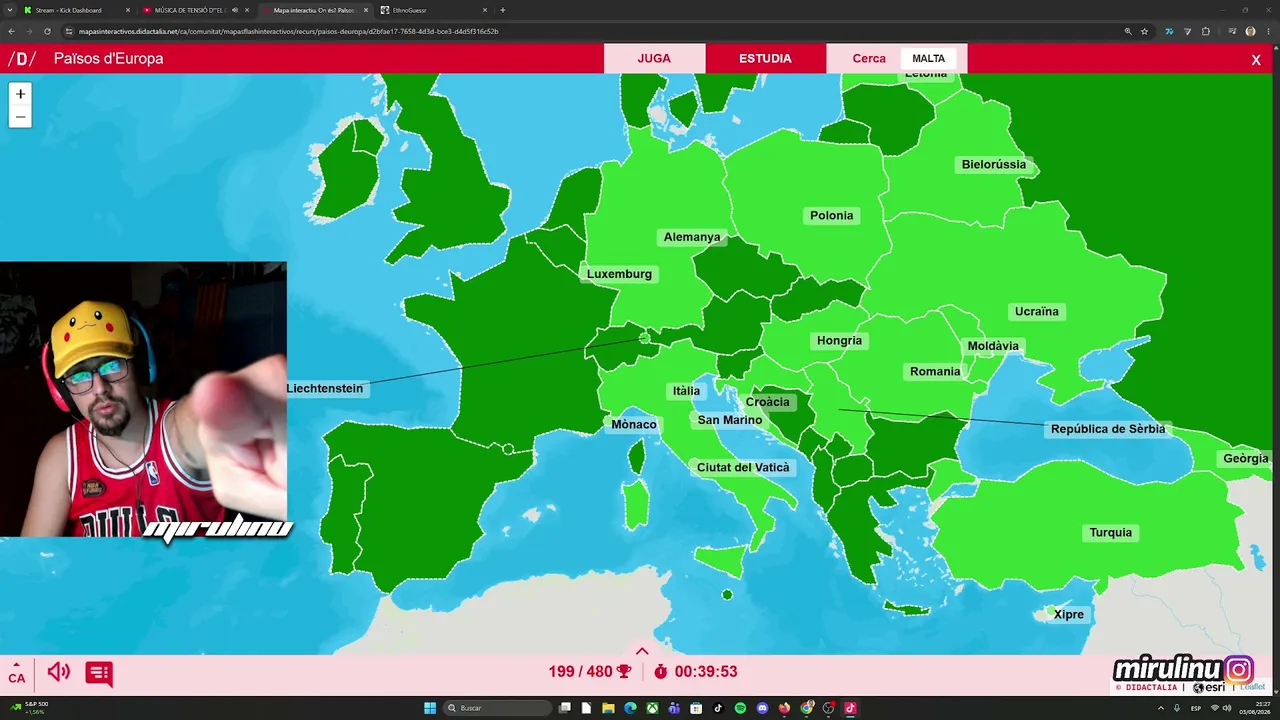Reload the current page
The height and width of the screenshot is (720, 1280).
(x=47, y=31)
